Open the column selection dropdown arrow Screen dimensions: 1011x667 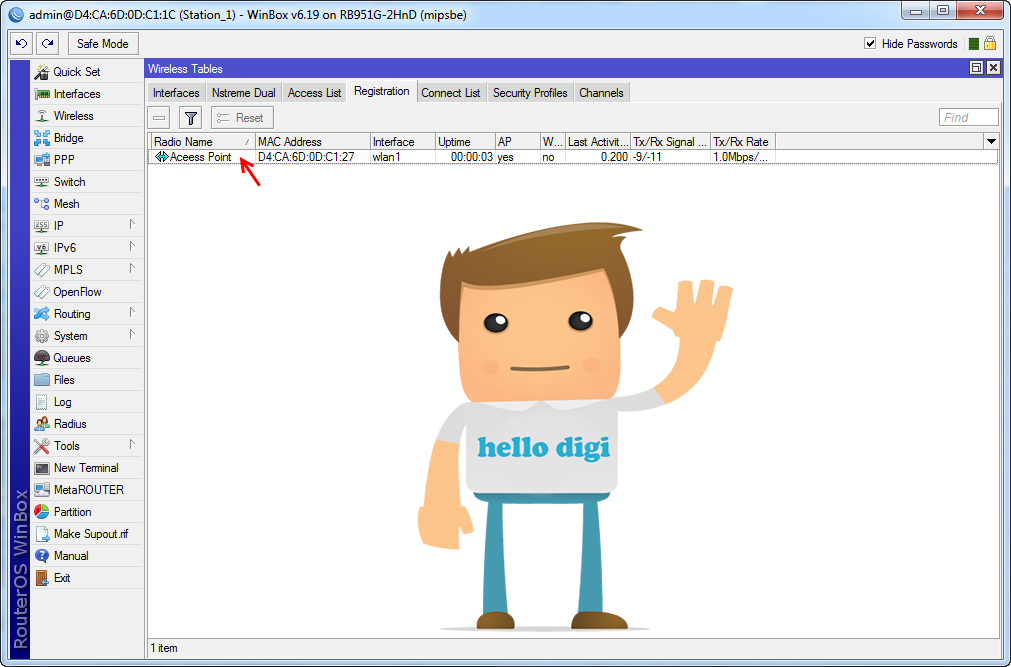click(991, 141)
